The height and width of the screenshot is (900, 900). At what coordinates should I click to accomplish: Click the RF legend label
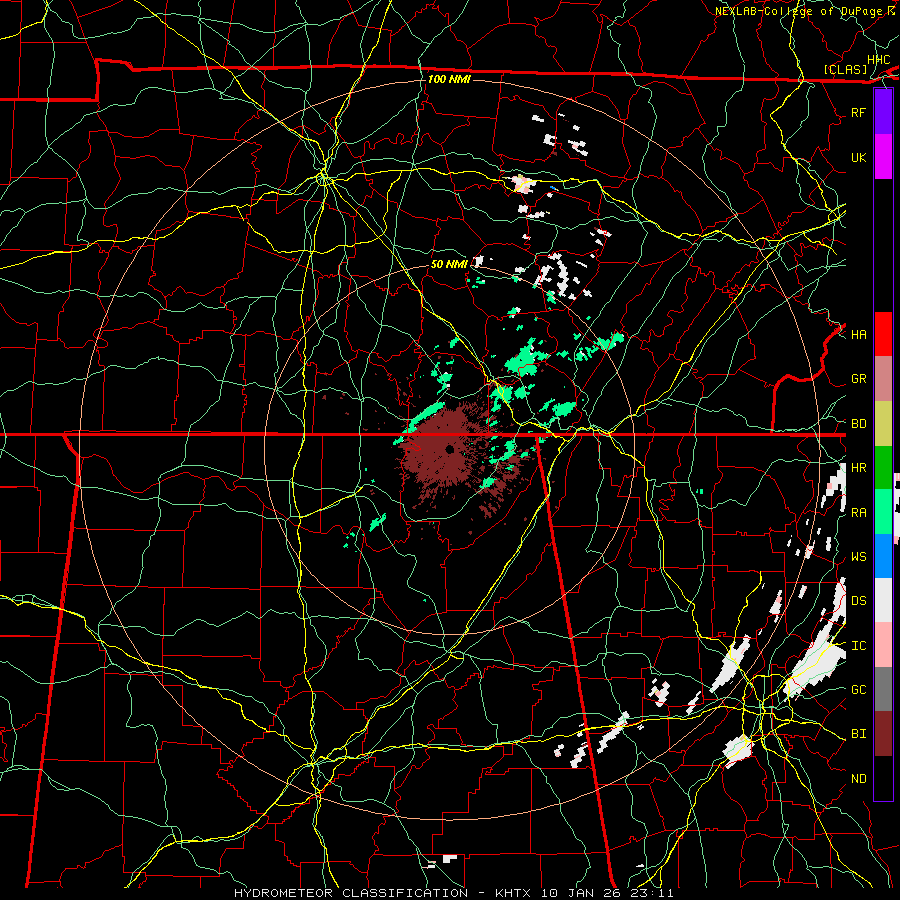(x=858, y=112)
